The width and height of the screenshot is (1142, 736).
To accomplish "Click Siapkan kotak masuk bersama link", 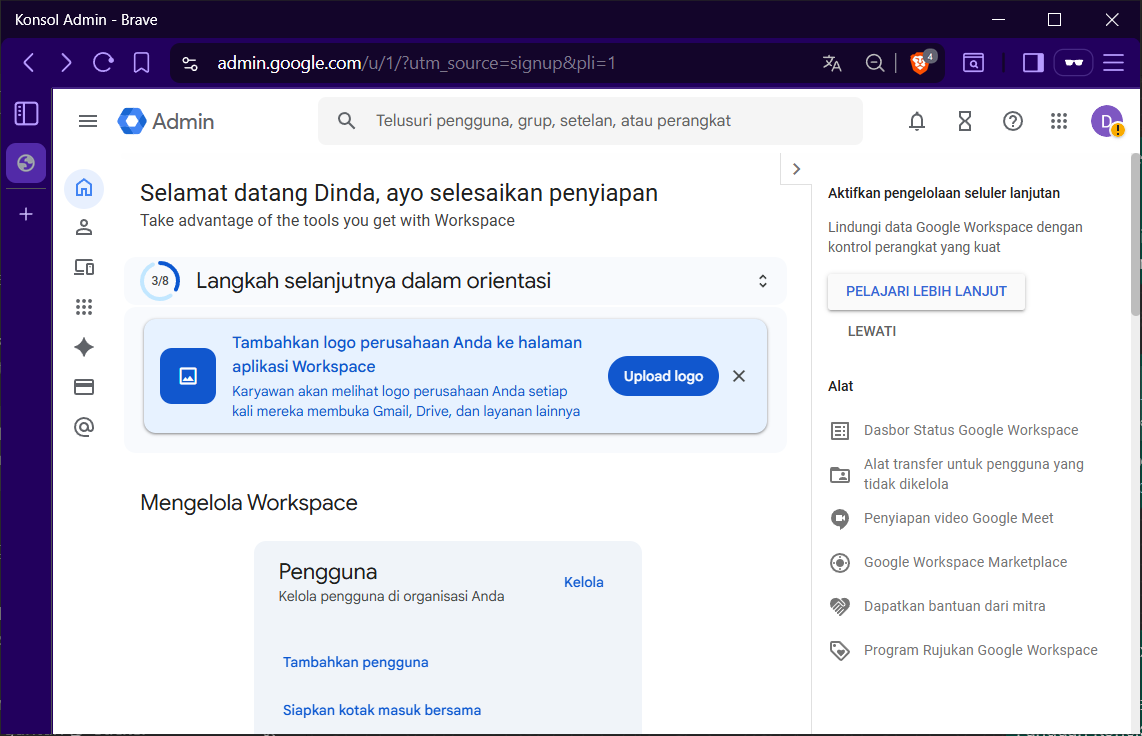I will point(382,710).
